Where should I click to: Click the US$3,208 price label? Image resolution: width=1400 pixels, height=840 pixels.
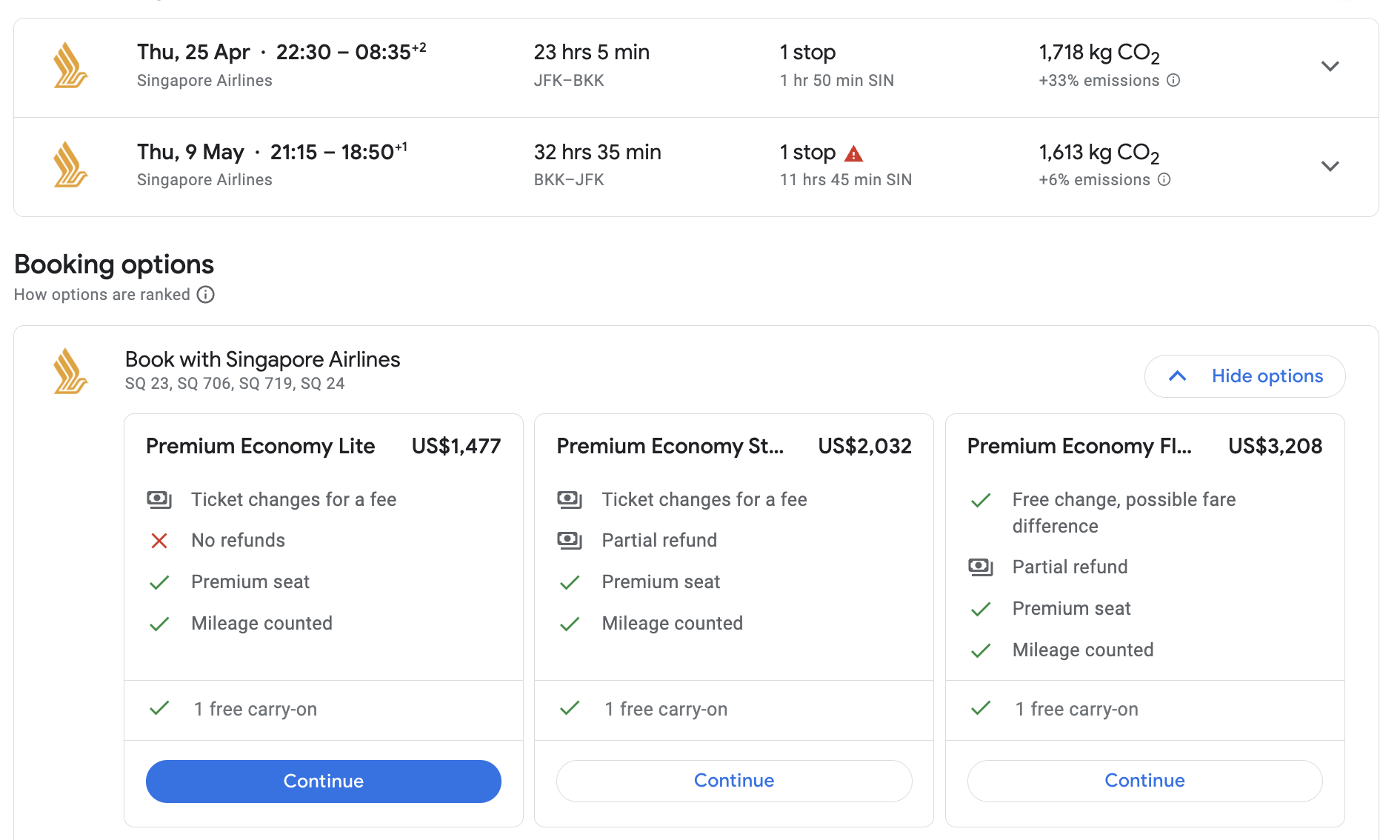1275,446
